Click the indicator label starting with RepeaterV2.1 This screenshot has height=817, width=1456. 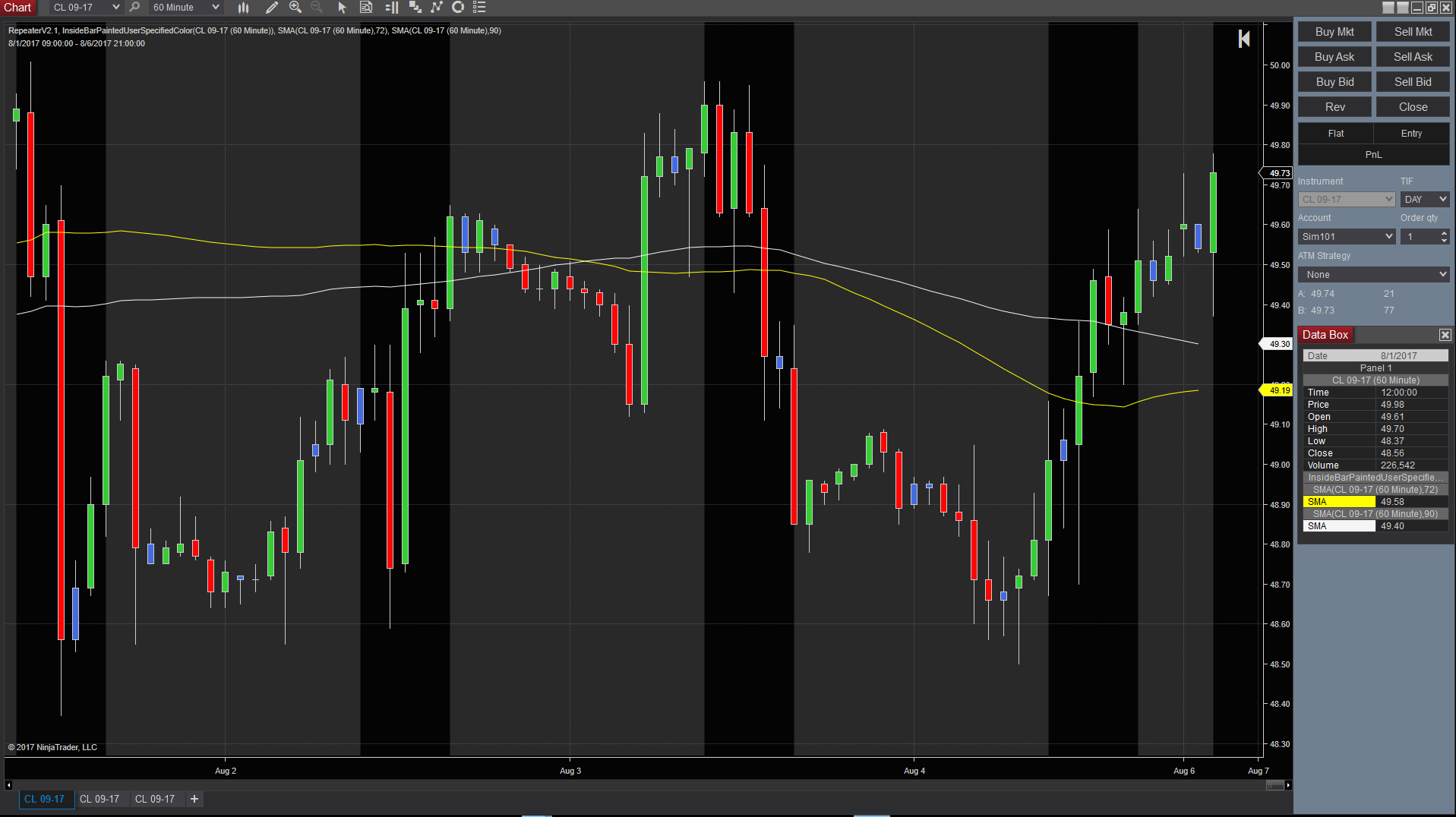tap(254, 30)
